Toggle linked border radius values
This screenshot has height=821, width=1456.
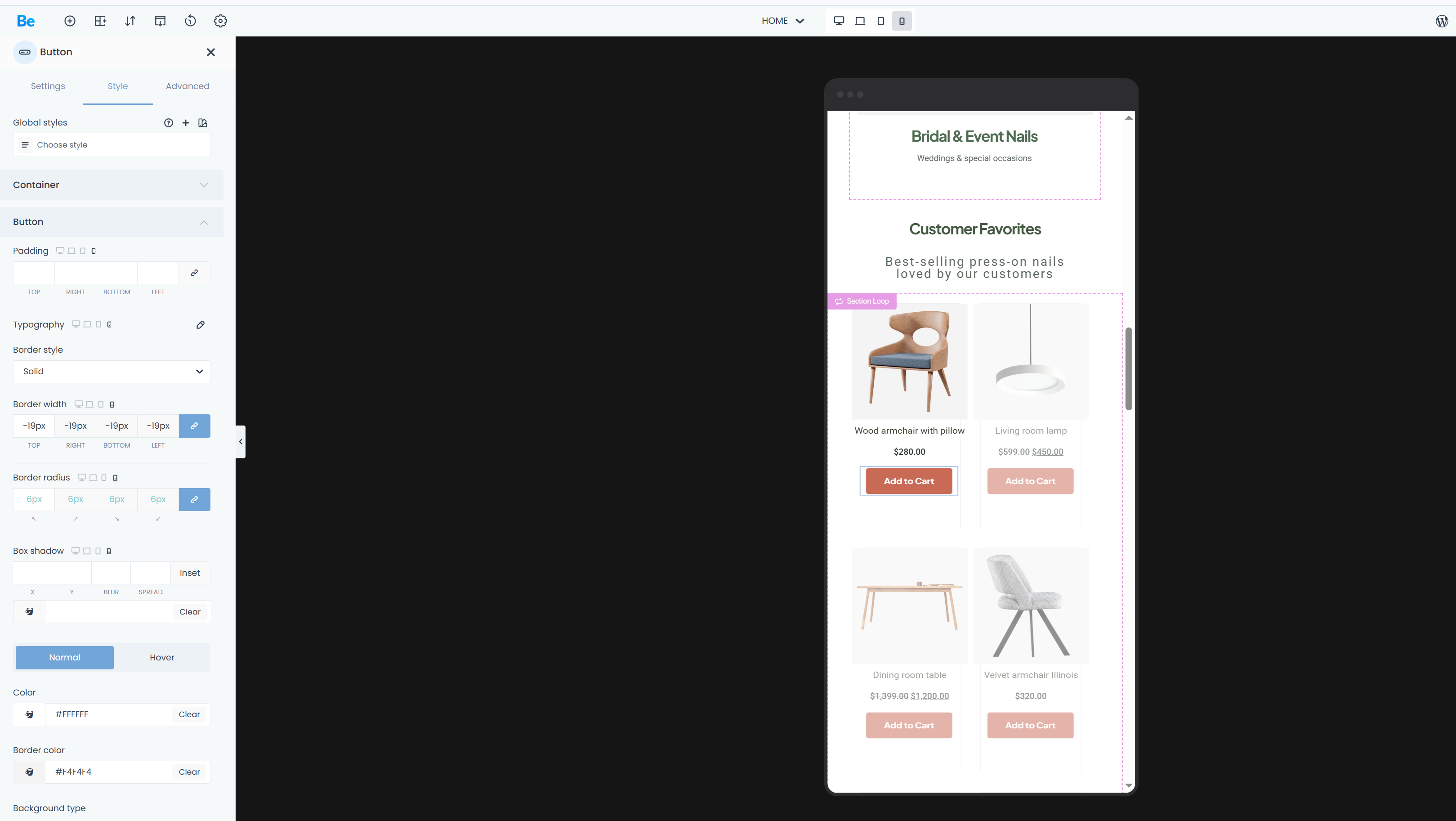click(x=194, y=499)
